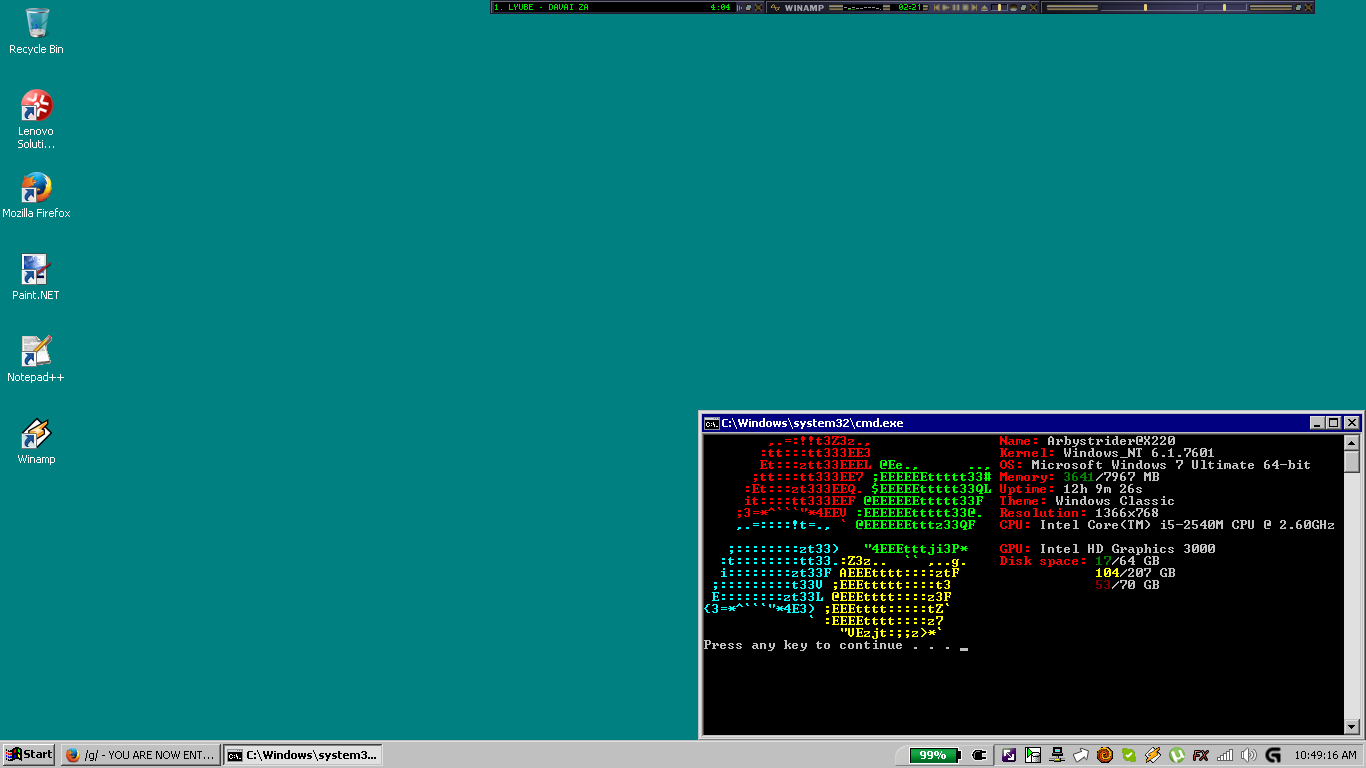Select the Paint.NET desktop shortcut
This screenshot has width=1366, height=768.
(36, 277)
